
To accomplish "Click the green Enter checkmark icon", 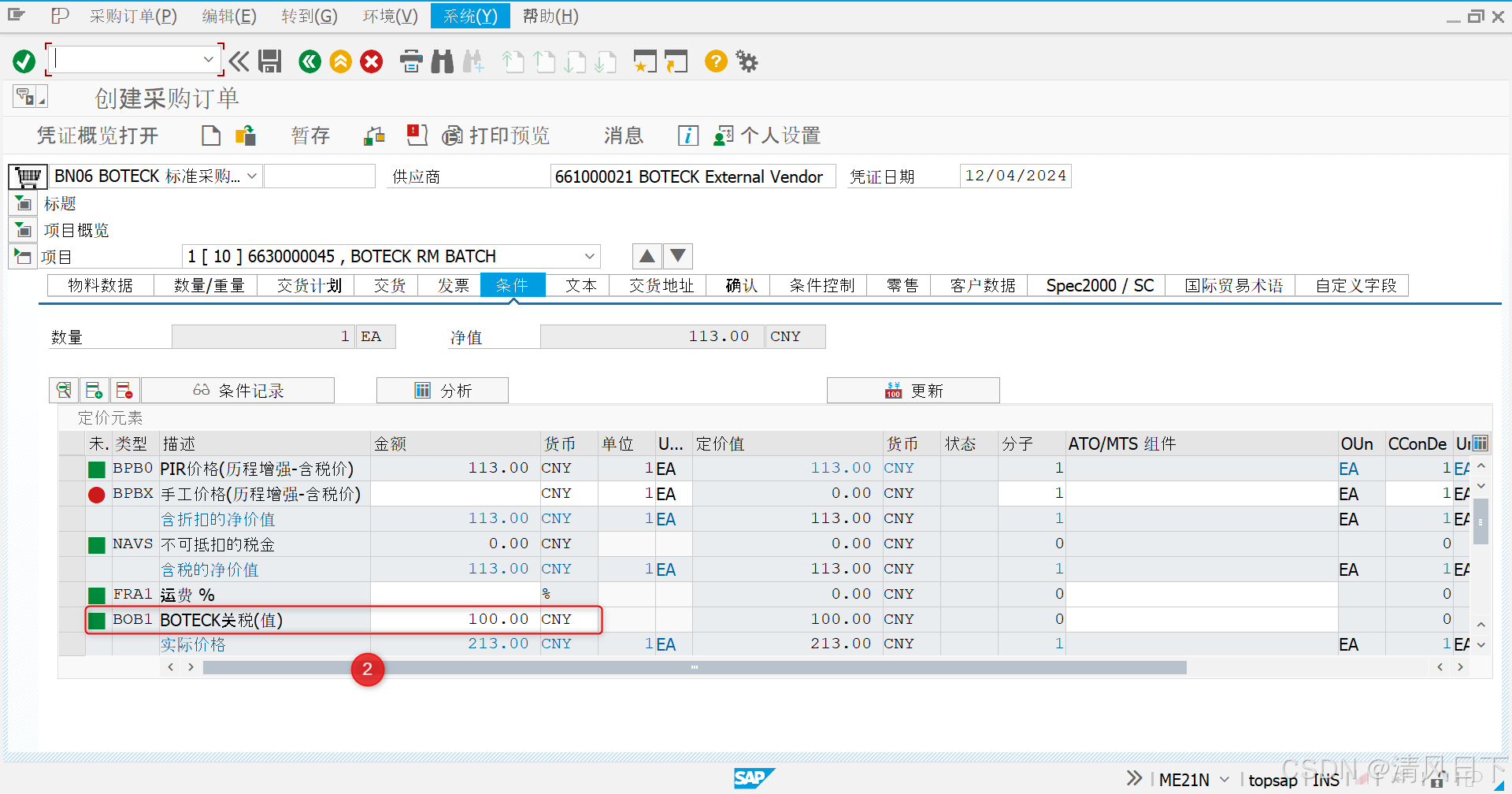I will [x=24, y=61].
